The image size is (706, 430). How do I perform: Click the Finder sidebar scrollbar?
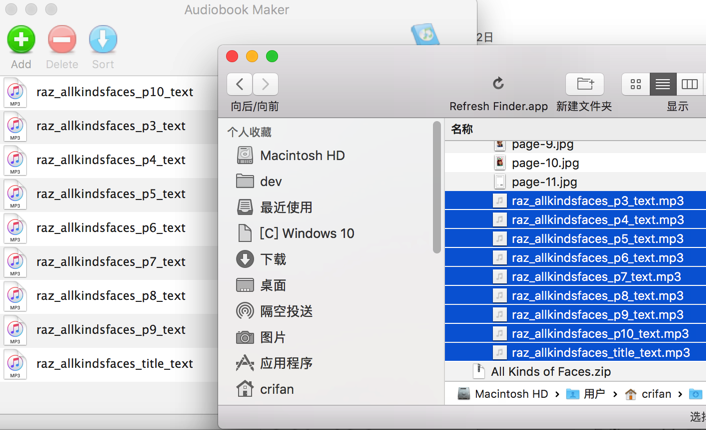[437, 188]
